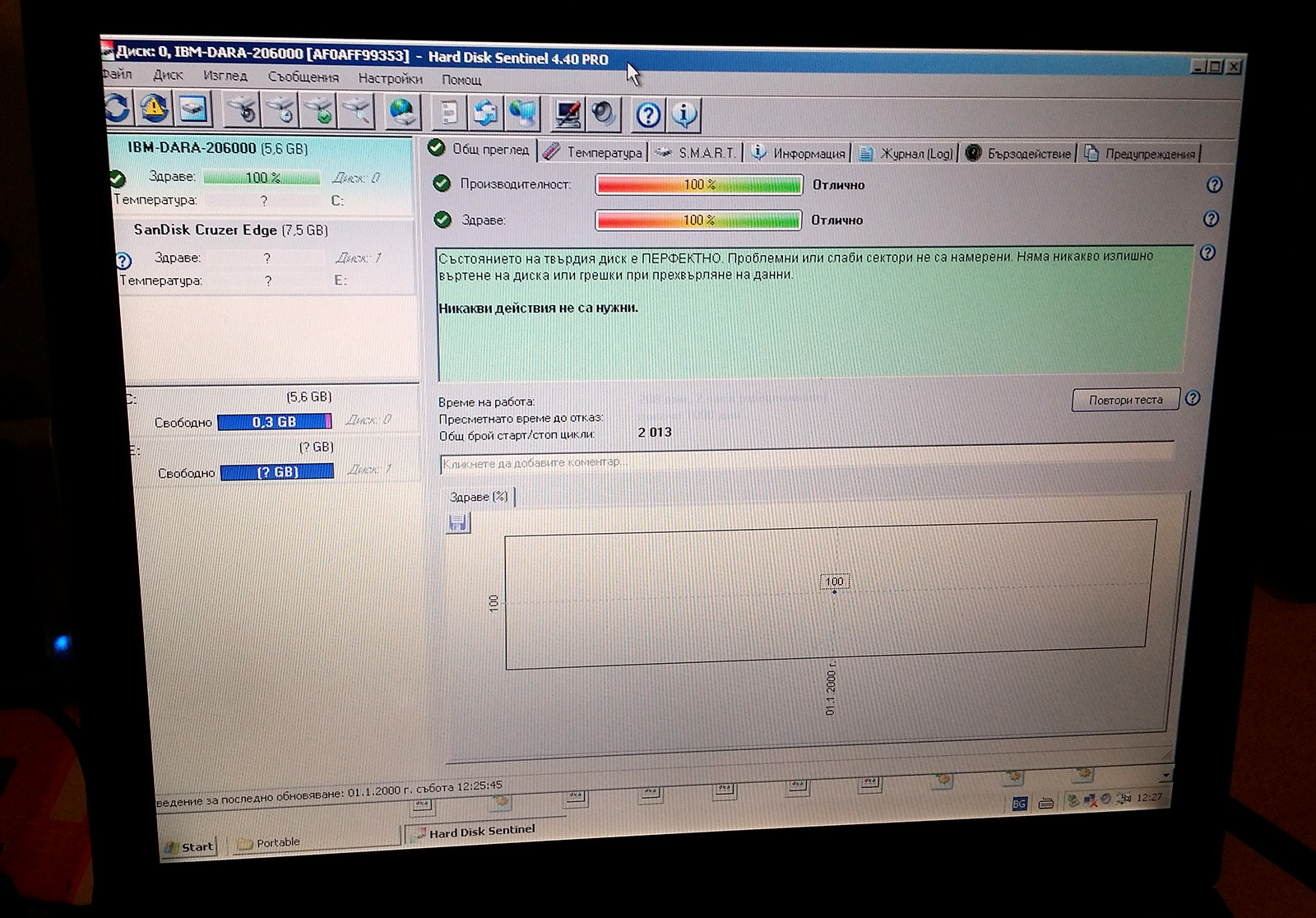Click the Пресметнато време до отказ label
This screenshot has height=918, width=1316.
(x=521, y=418)
